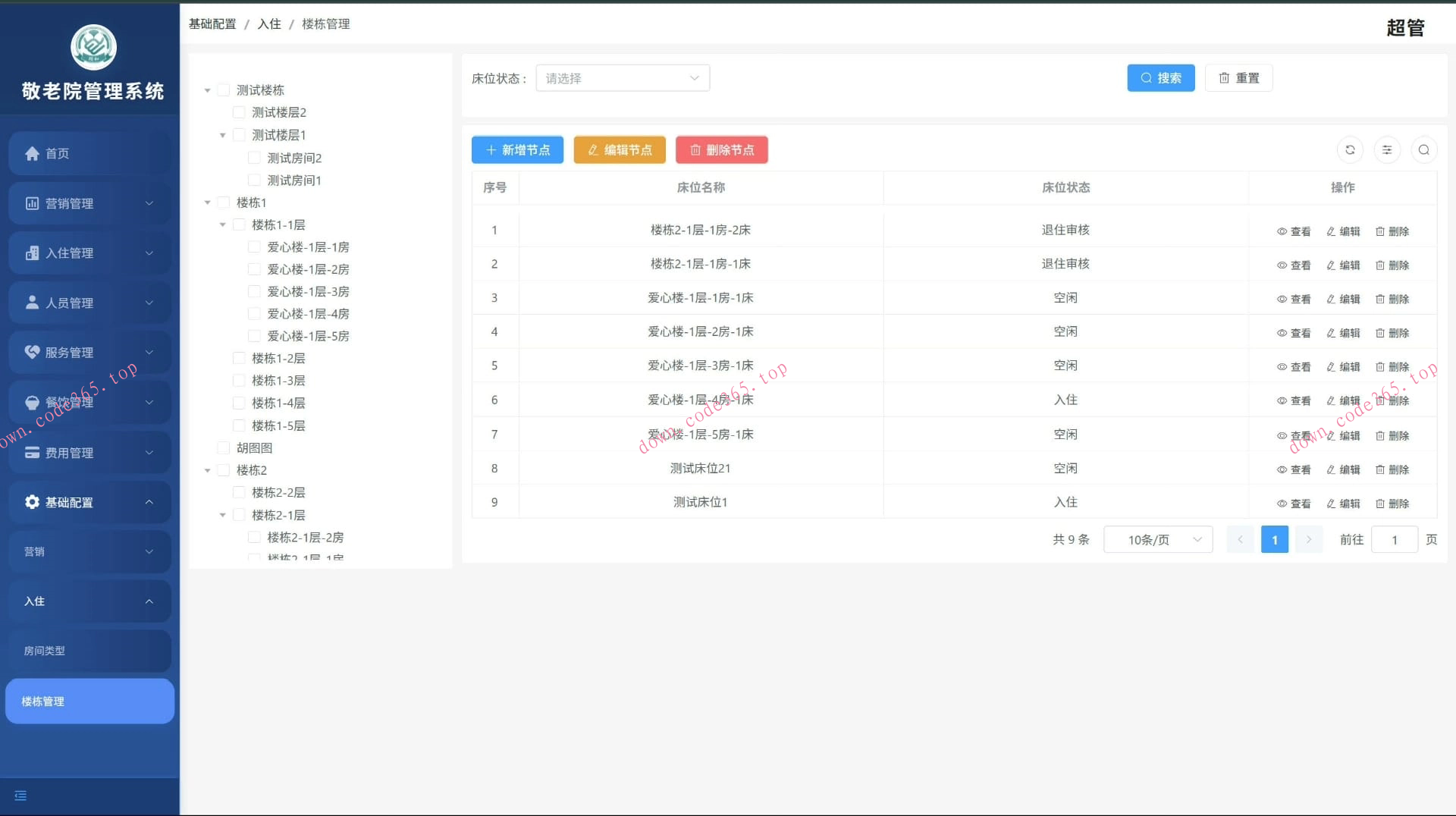Check the checkbox next to 测试楼栋
The image size is (1456, 816).
[224, 89]
